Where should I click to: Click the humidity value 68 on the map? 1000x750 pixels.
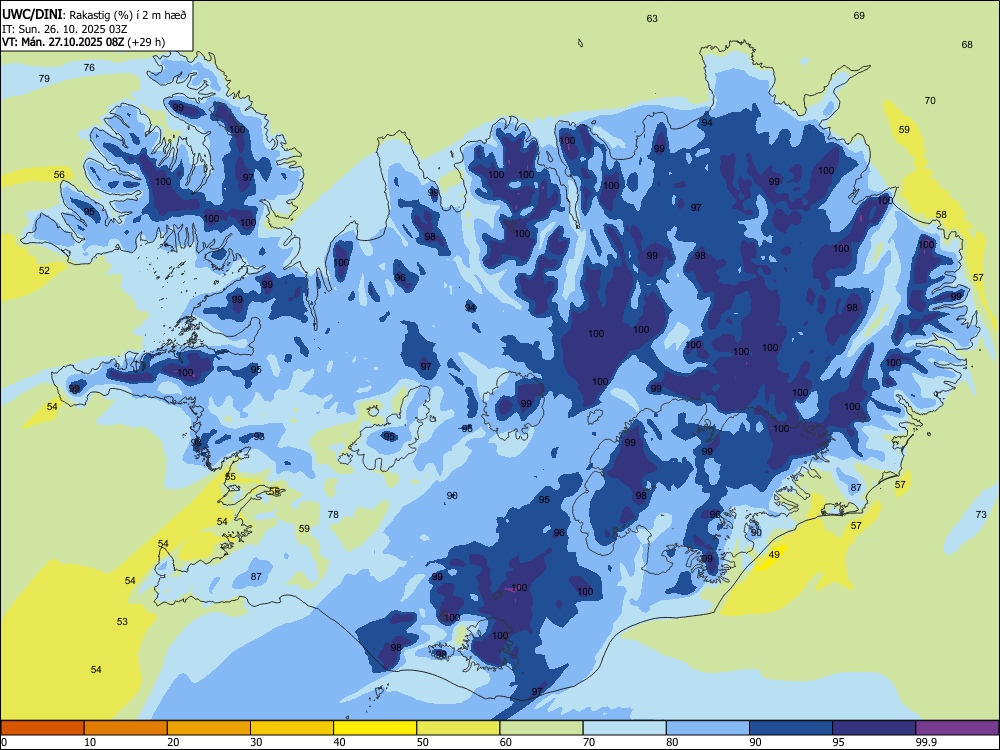pos(967,45)
